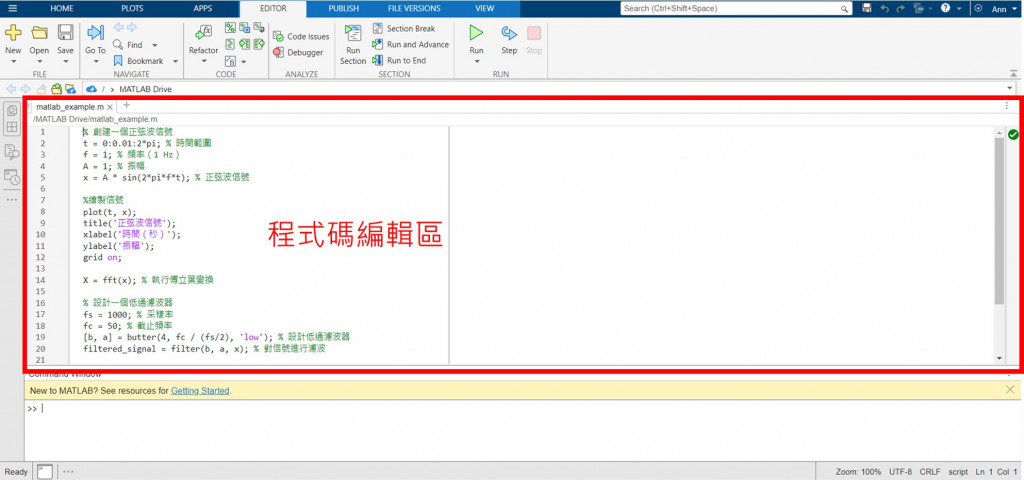
Task: Click the green code status check icon
Action: (x=1013, y=135)
